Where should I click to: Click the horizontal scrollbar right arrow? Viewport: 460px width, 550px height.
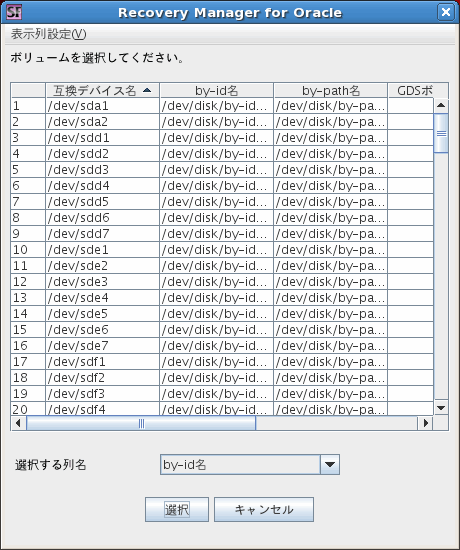426,423
